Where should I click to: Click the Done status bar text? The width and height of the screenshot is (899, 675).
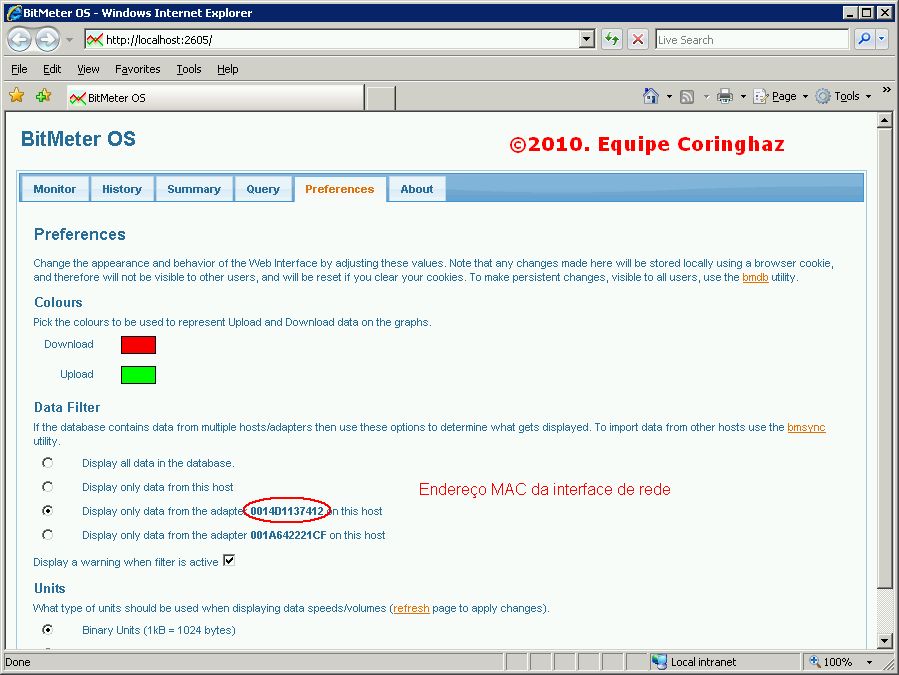(x=18, y=662)
